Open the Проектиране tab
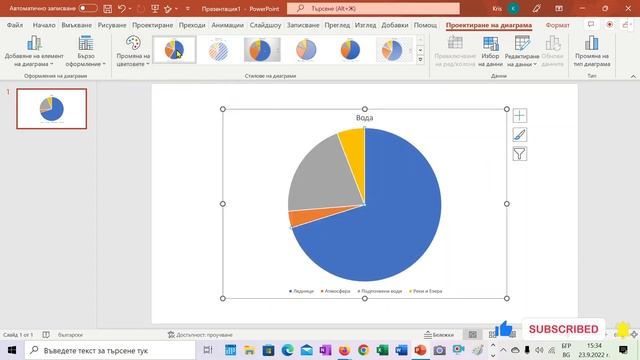 pos(152,25)
